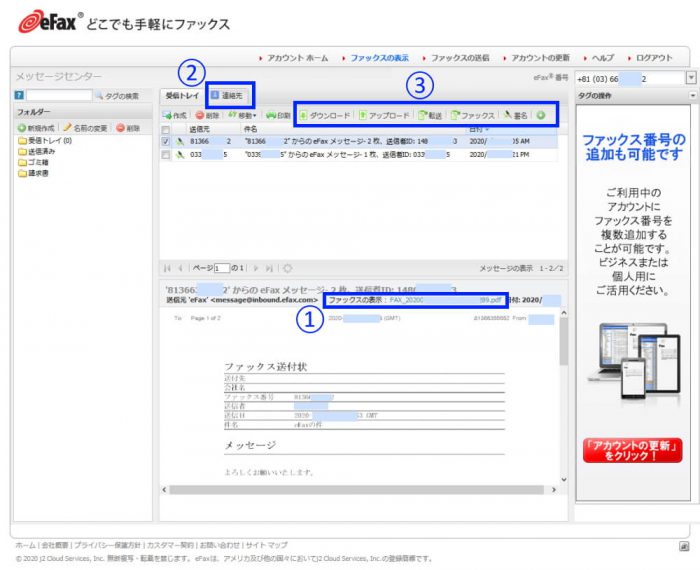Focus the tag search input field
Screen dimensions: 700x570
[x=59, y=95]
